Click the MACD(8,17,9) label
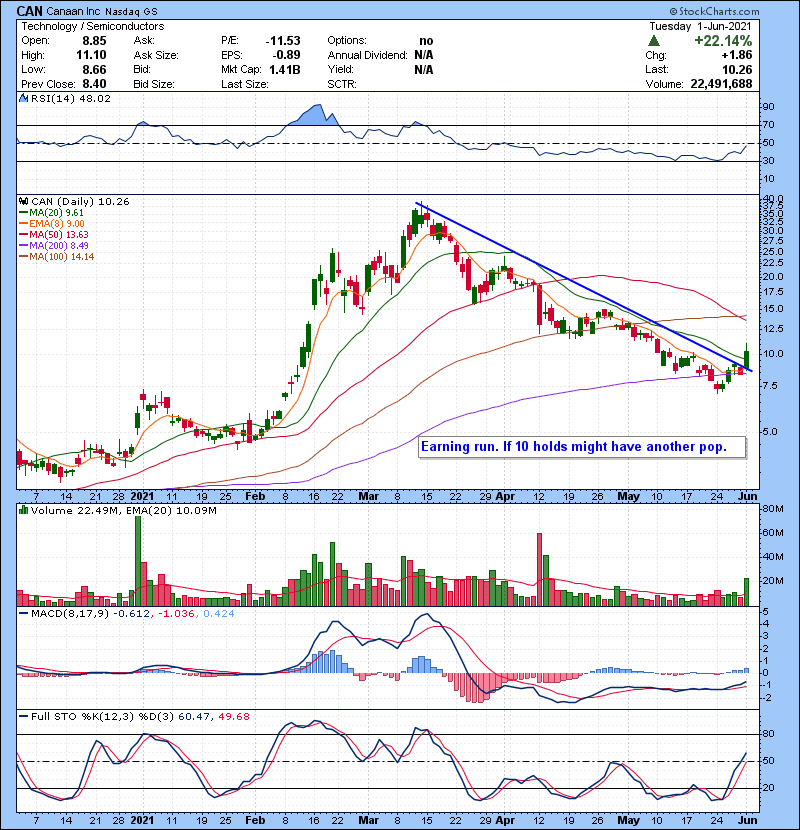This screenshot has width=800, height=830. point(69,614)
